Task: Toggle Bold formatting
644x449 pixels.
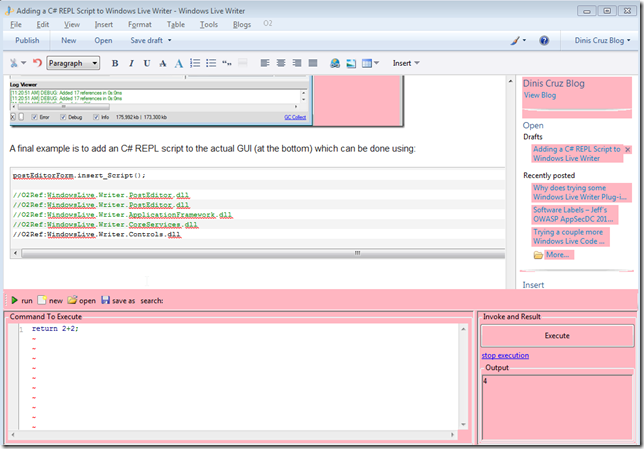Action: click(x=115, y=63)
